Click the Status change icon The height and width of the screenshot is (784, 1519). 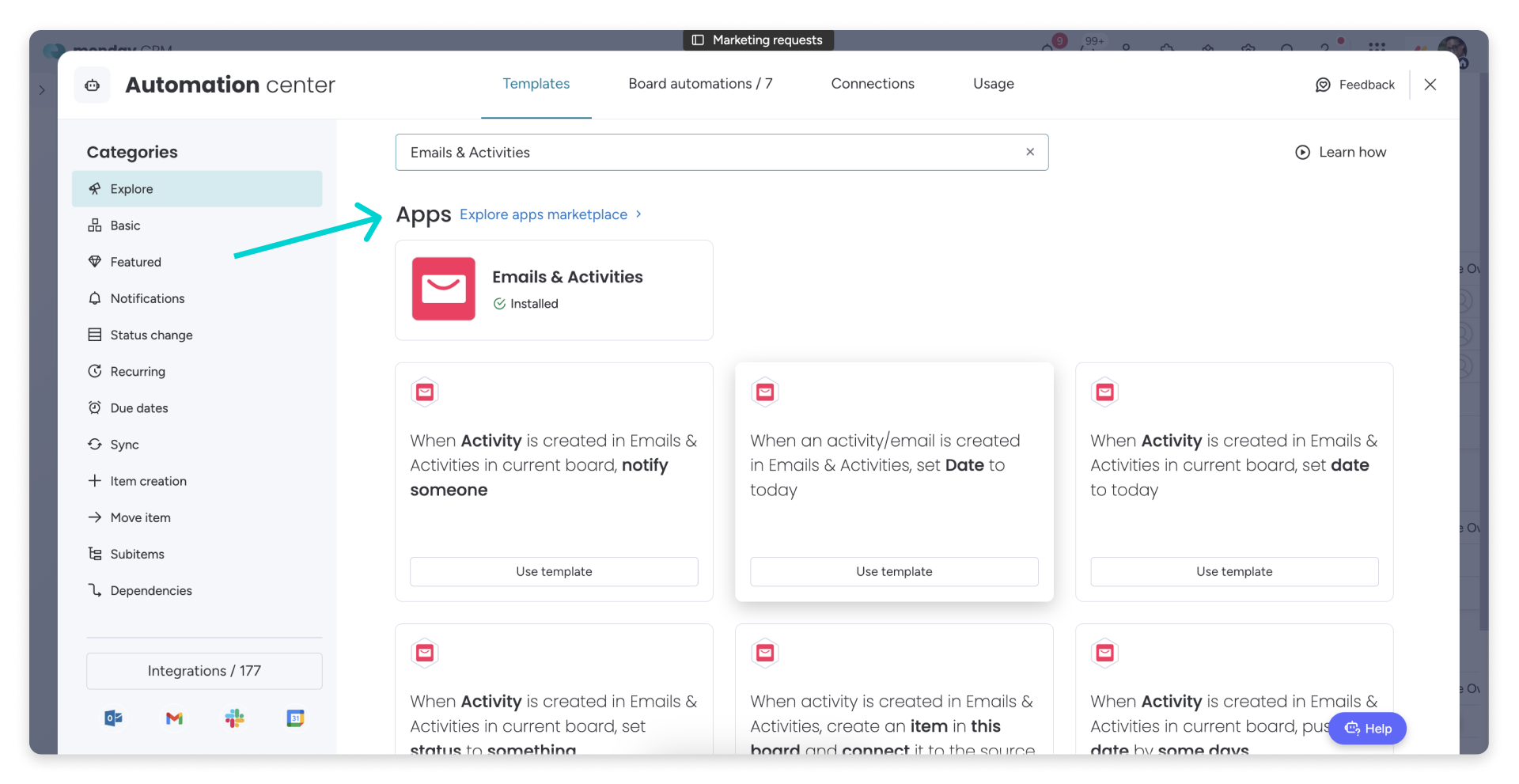(x=95, y=335)
